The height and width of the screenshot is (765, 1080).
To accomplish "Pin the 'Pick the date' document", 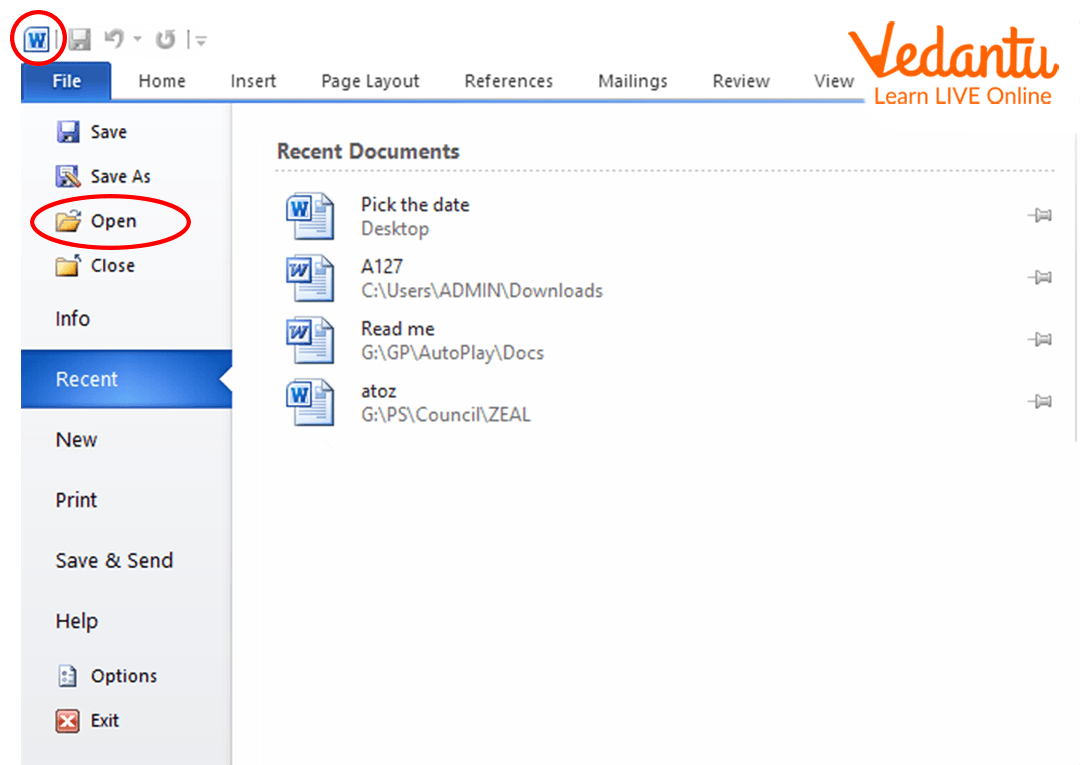I will pyautogui.click(x=1040, y=216).
